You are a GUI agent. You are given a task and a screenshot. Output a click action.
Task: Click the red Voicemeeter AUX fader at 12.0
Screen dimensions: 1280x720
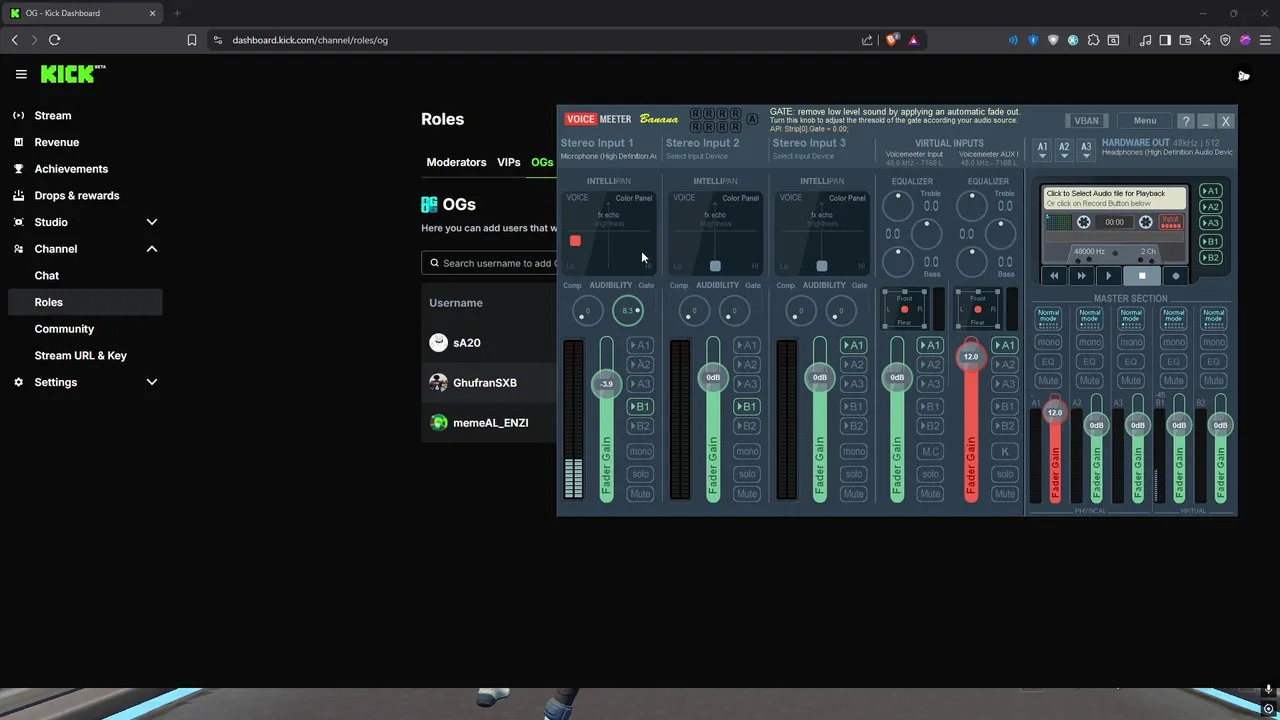[971, 356]
